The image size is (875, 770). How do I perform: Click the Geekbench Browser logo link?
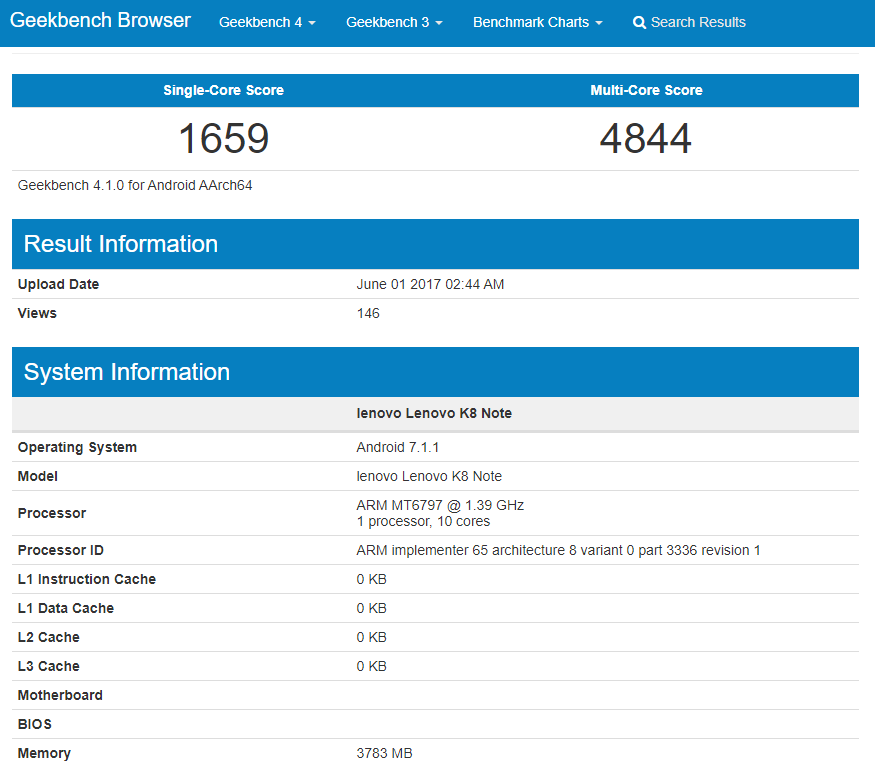pyautogui.click(x=100, y=21)
